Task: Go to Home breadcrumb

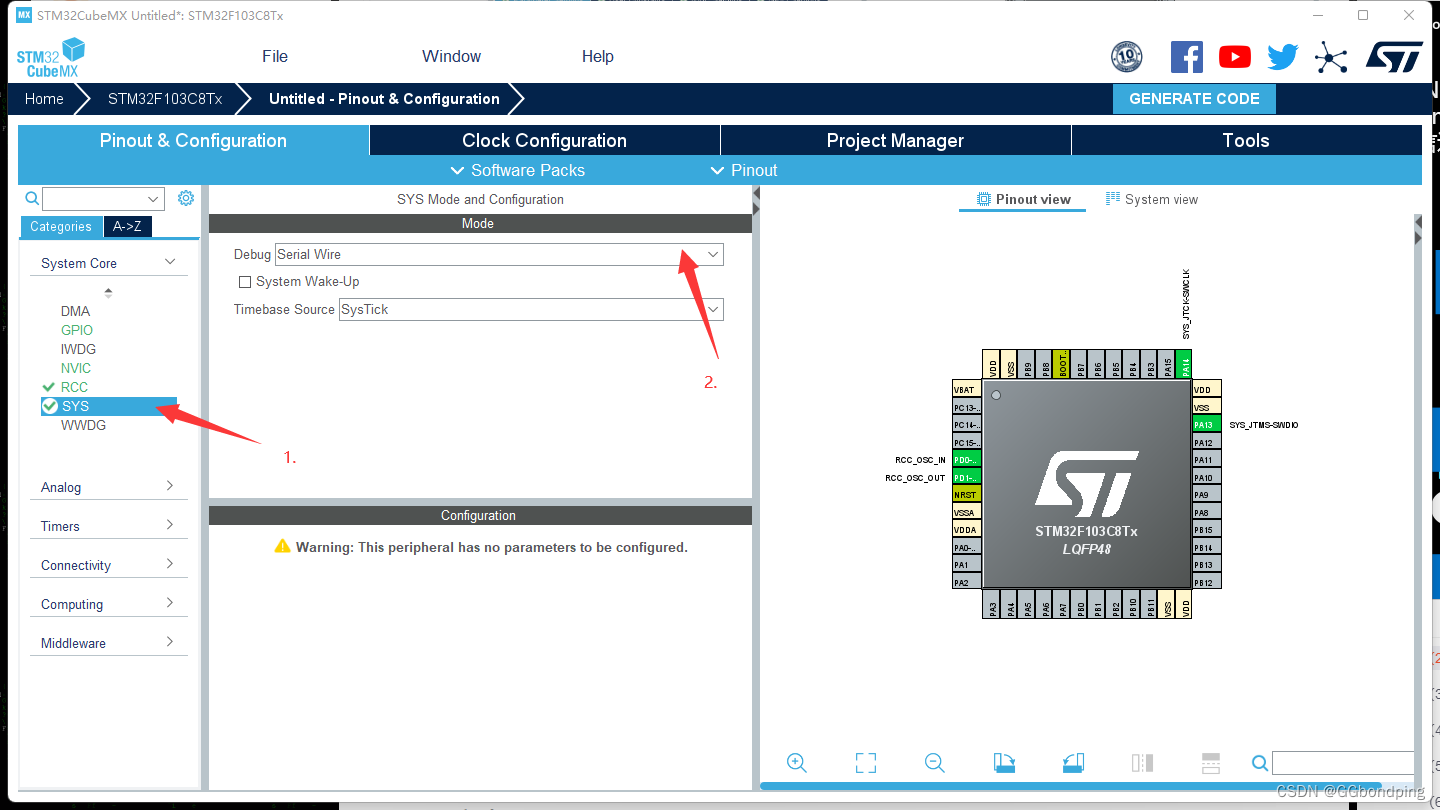Action: [44, 99]
